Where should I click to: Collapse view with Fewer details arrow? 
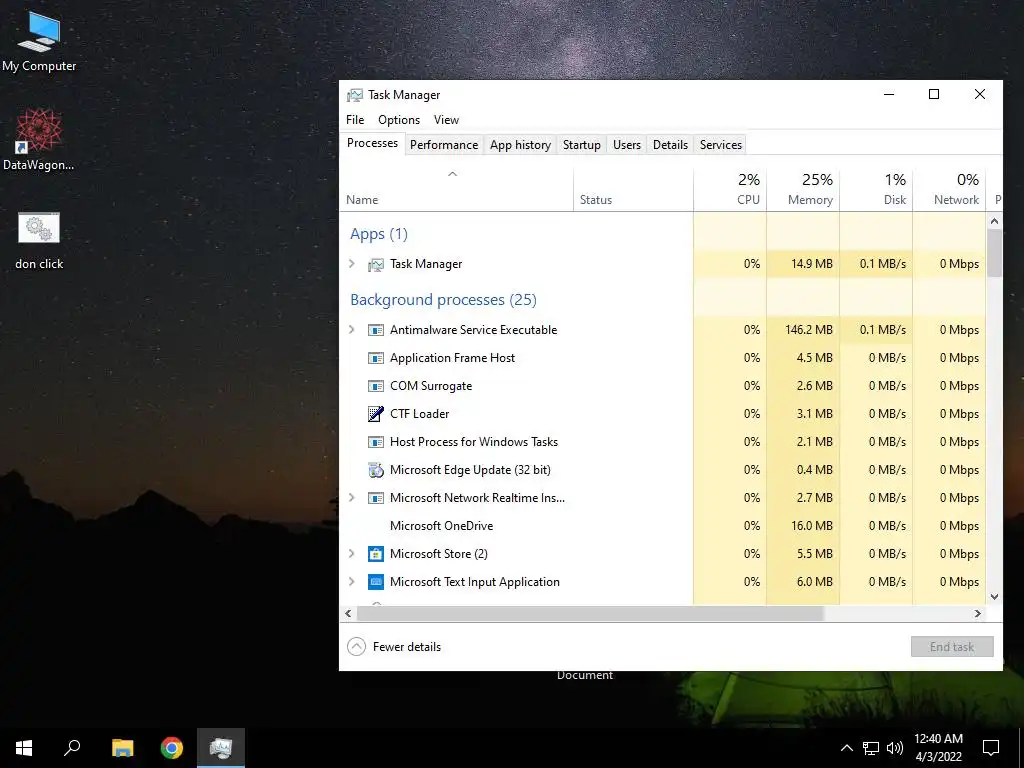click(x=357, y=647)
